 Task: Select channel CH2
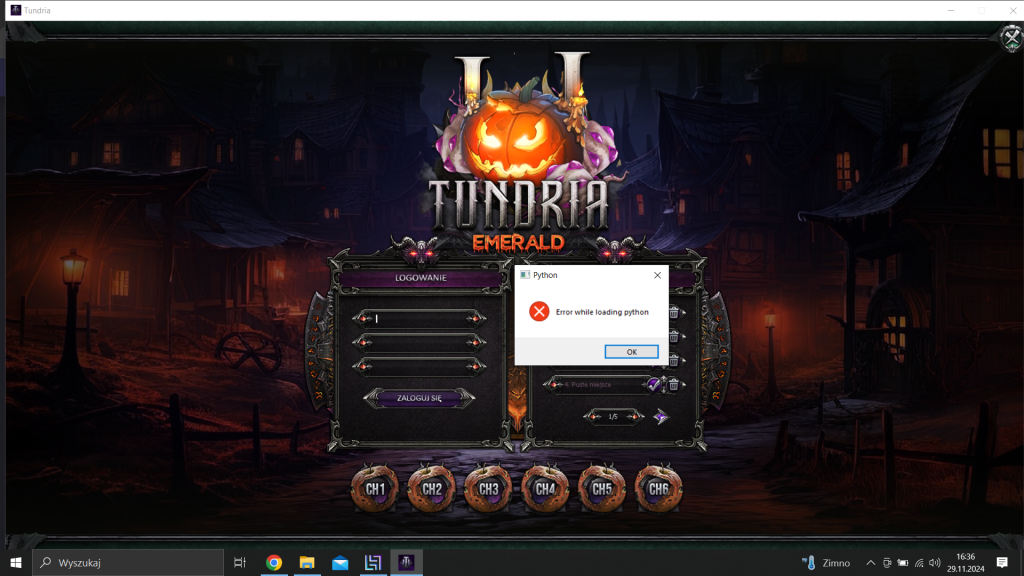[432, 488]
